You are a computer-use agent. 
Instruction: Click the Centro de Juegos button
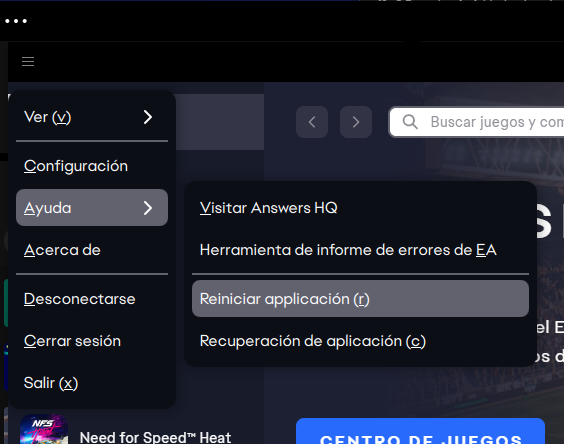coord(420,431)
